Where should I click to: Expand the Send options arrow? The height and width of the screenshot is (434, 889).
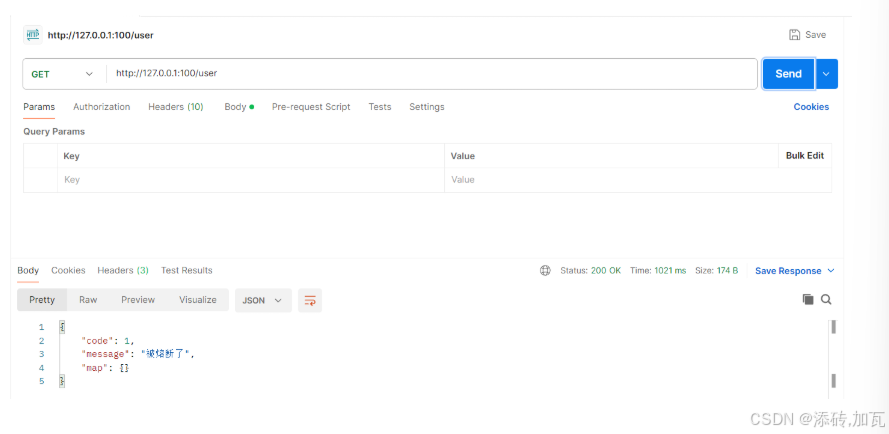(x=827, y=74)
